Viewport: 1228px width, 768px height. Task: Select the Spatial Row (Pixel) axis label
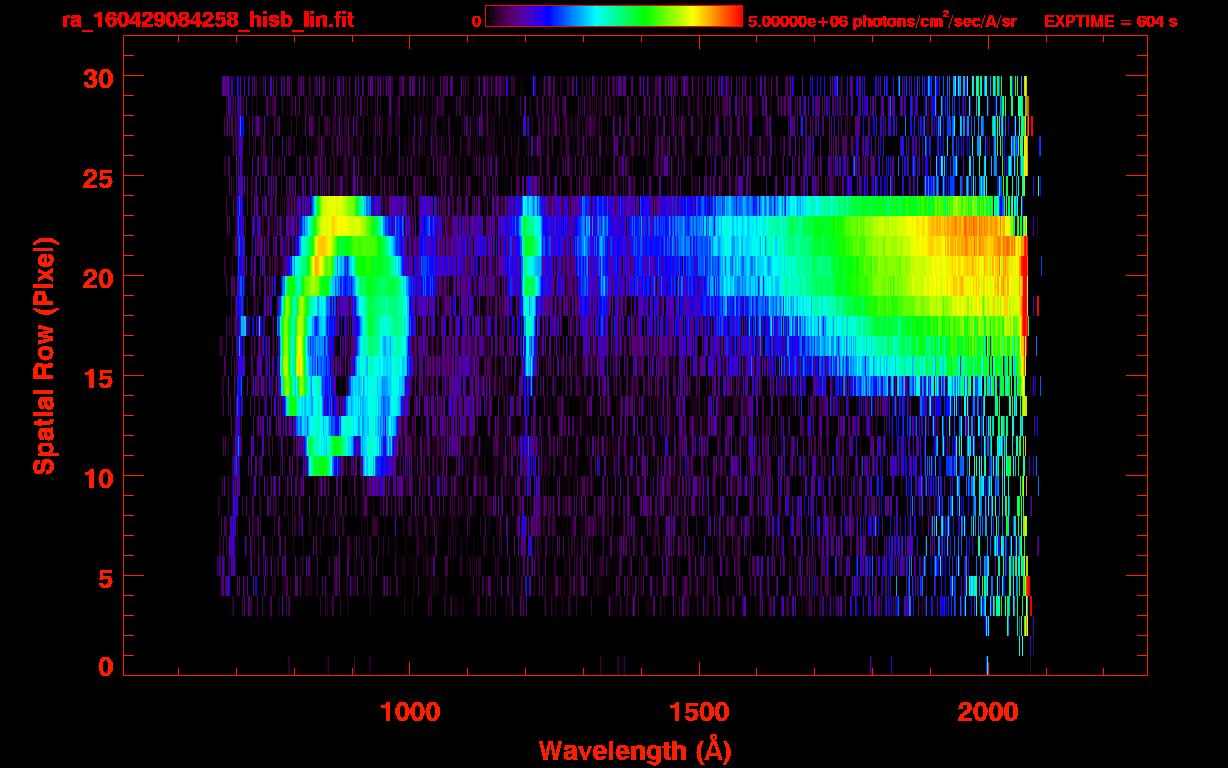pos(44,356)
